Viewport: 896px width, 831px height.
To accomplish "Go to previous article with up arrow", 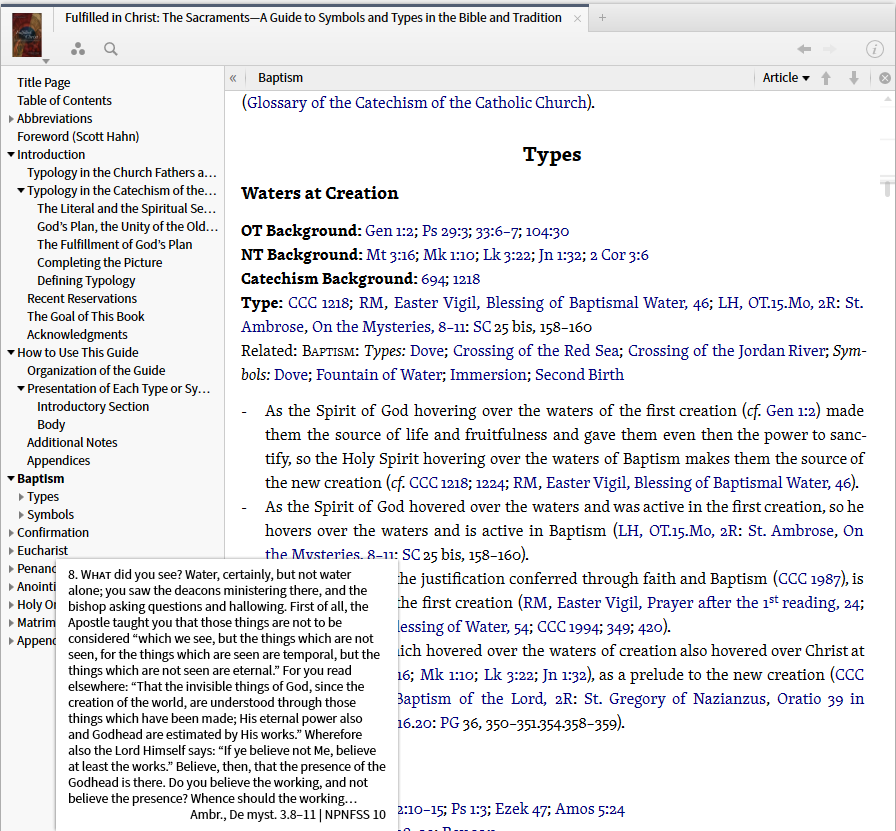I will pyautogui.click(x=826, y=78).
